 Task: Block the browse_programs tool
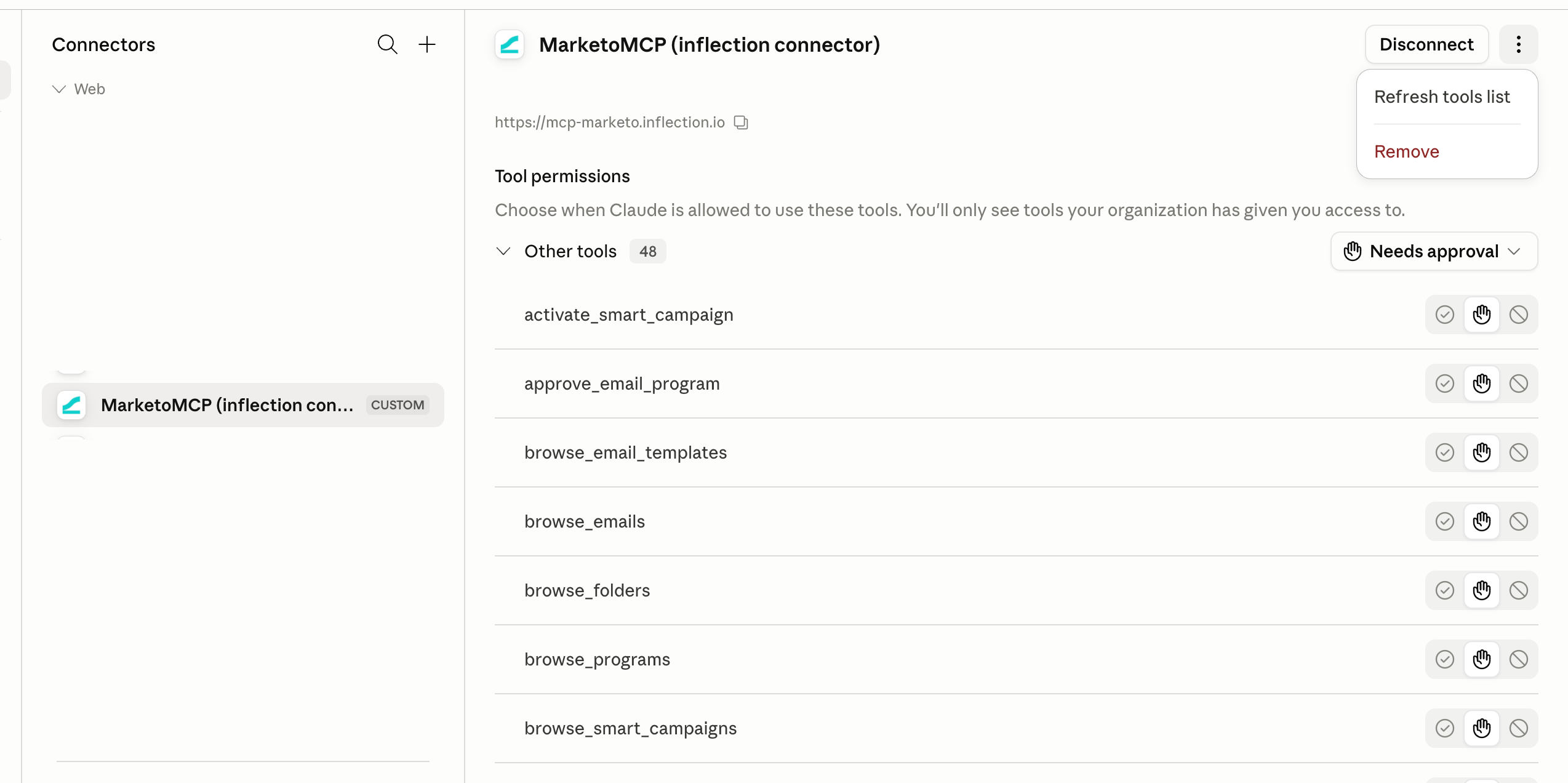pyautogui.click(x=1518, y=659)
